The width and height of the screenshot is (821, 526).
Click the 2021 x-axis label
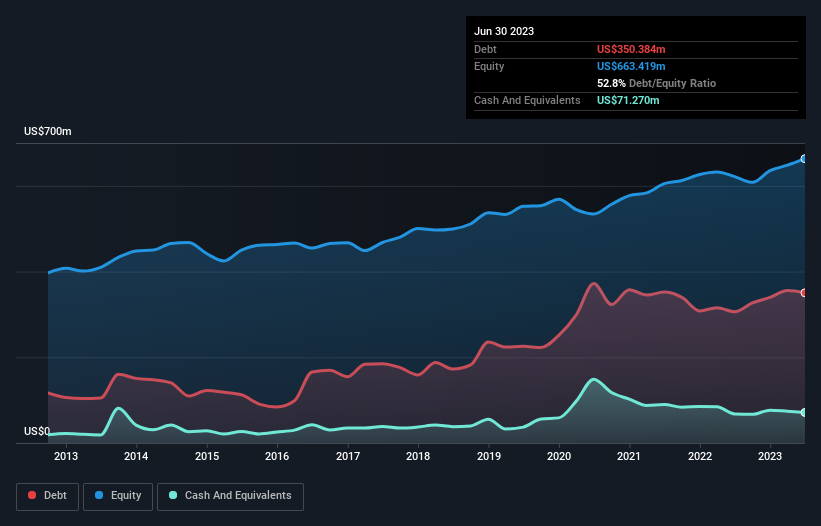[629, 456]
